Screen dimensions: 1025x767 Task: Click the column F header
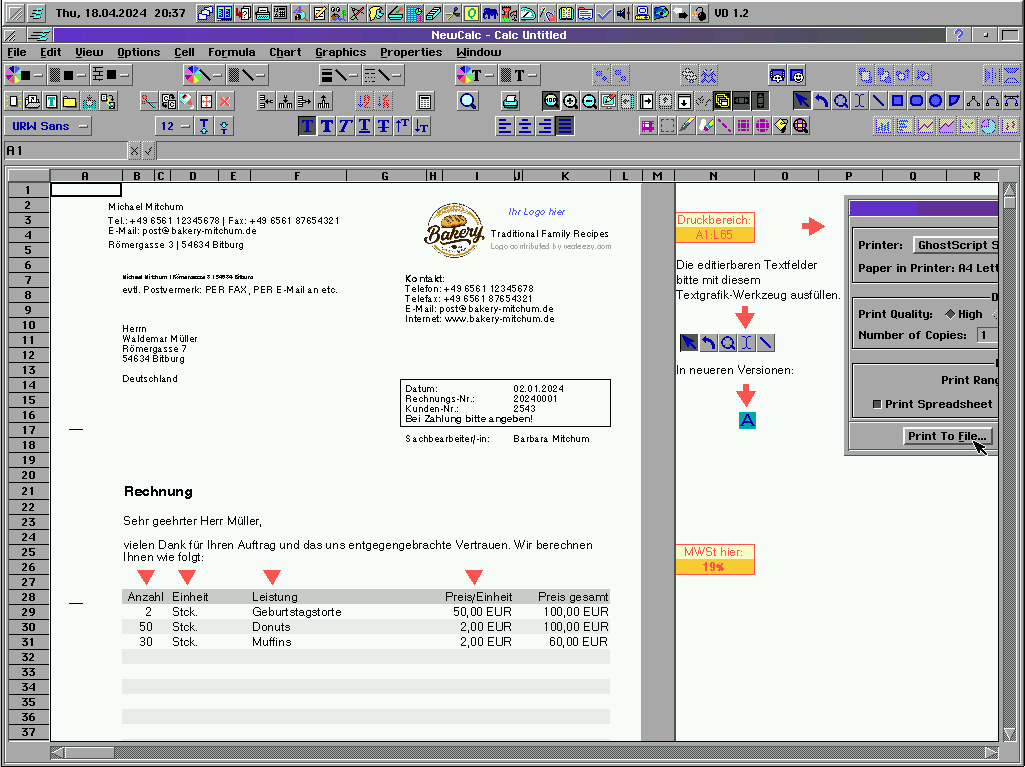297,176
